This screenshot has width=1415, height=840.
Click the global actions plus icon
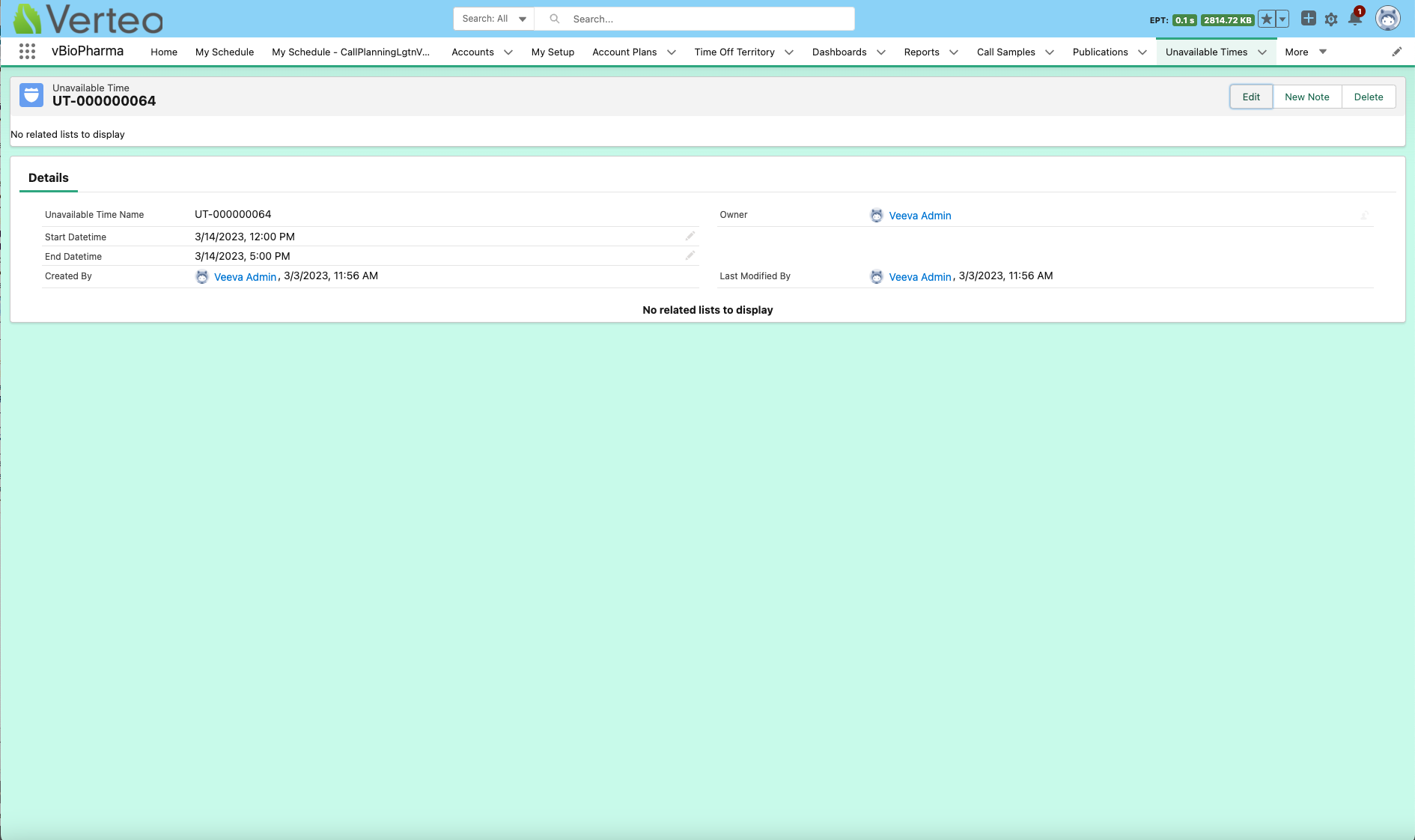(x=1308, y=19)
